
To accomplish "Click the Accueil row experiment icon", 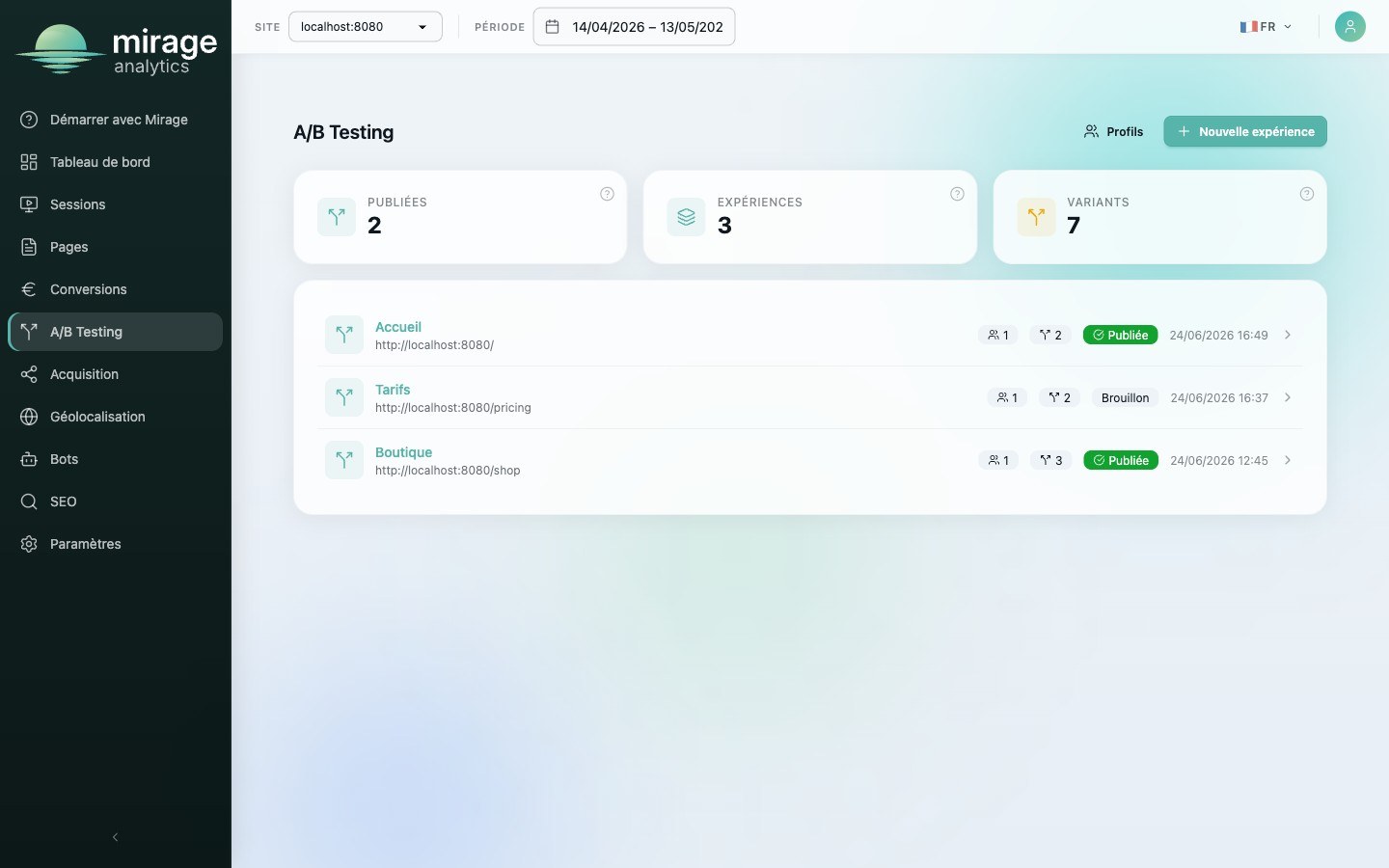I will point(344,335).
